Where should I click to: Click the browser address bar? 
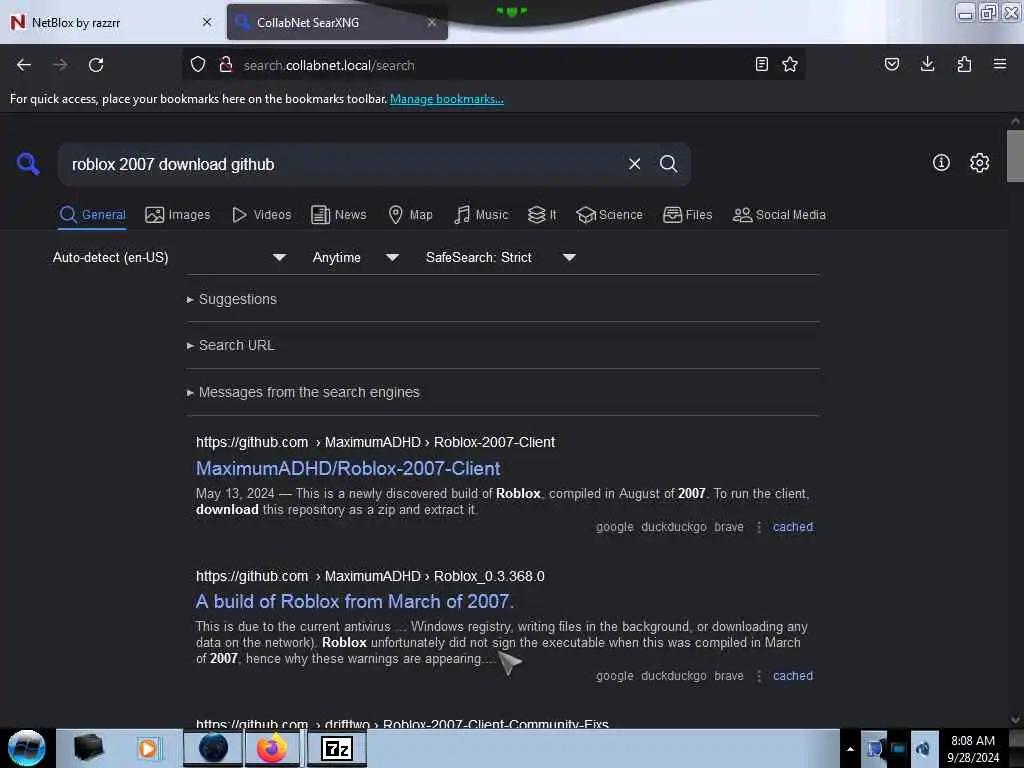[493, 65]
